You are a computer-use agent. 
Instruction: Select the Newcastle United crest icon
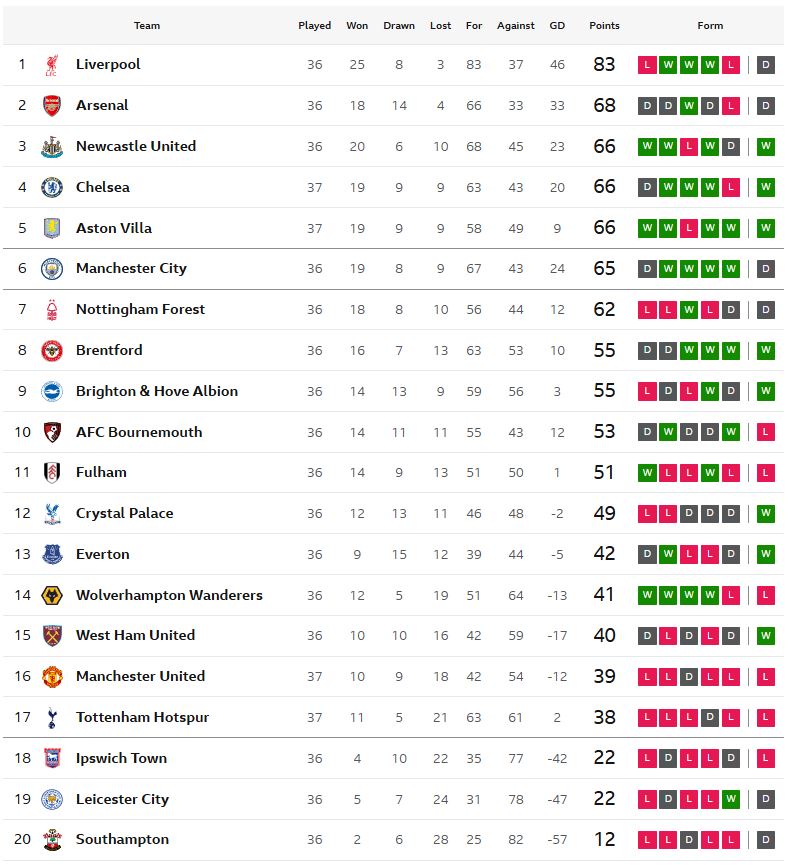point(52,146)
